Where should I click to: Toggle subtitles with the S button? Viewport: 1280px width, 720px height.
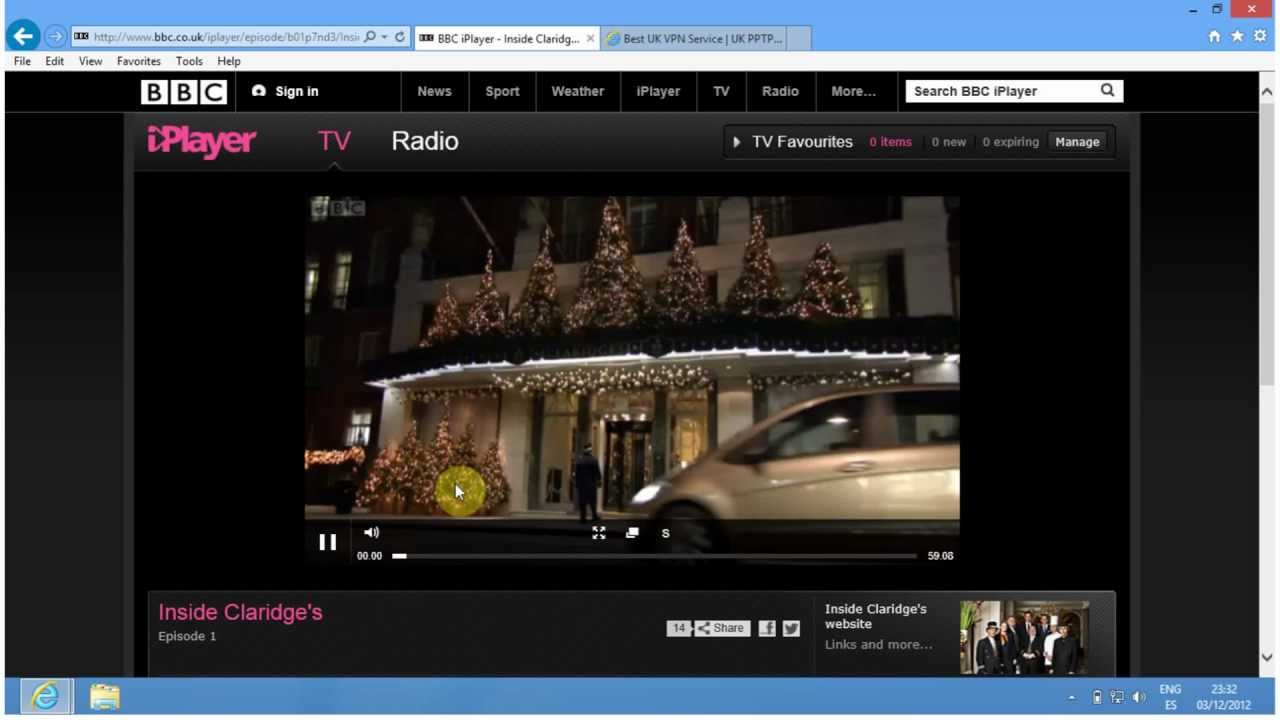(x=665, y=533)
